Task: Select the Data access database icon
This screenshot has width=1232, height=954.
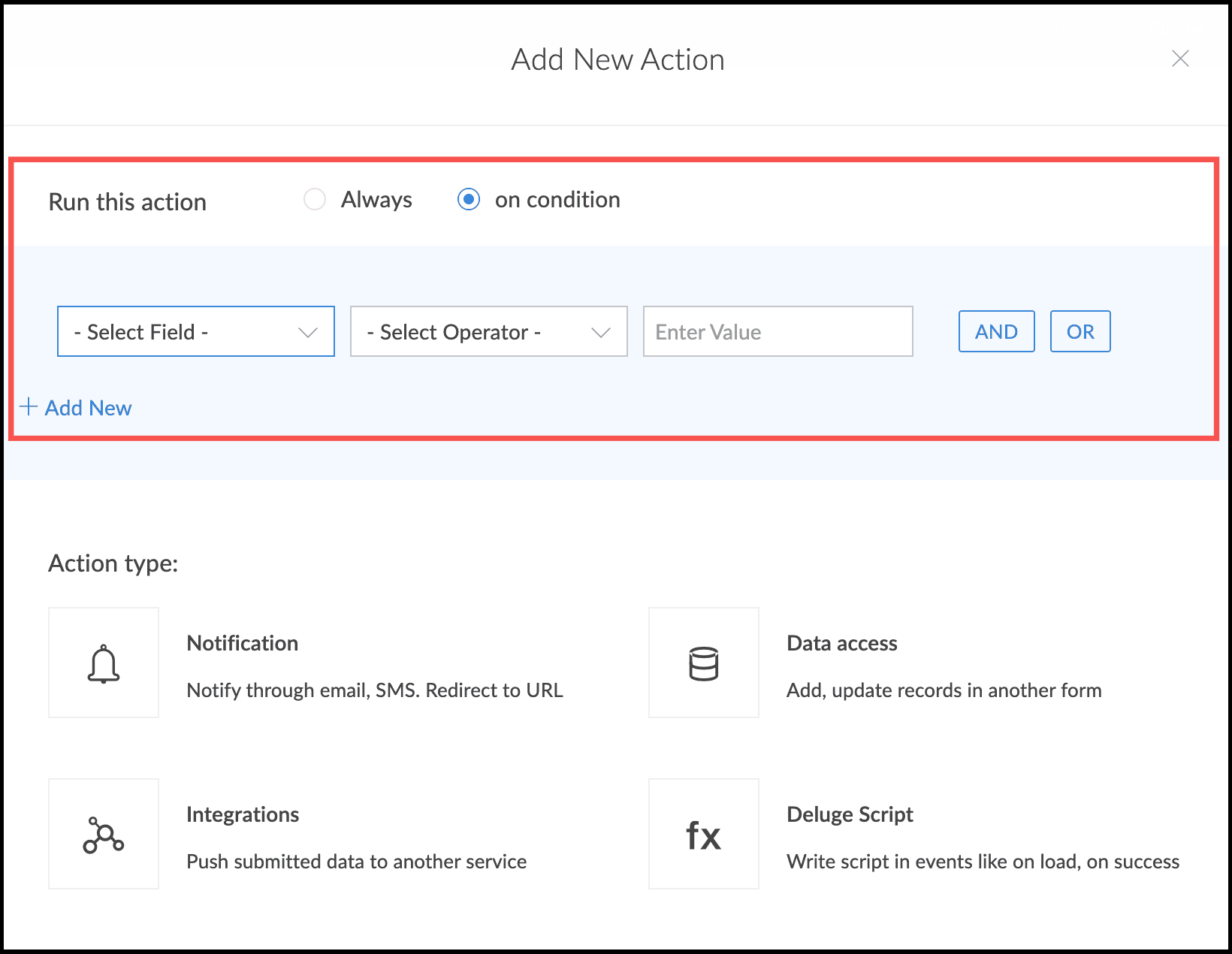Action: click(704, 663)
